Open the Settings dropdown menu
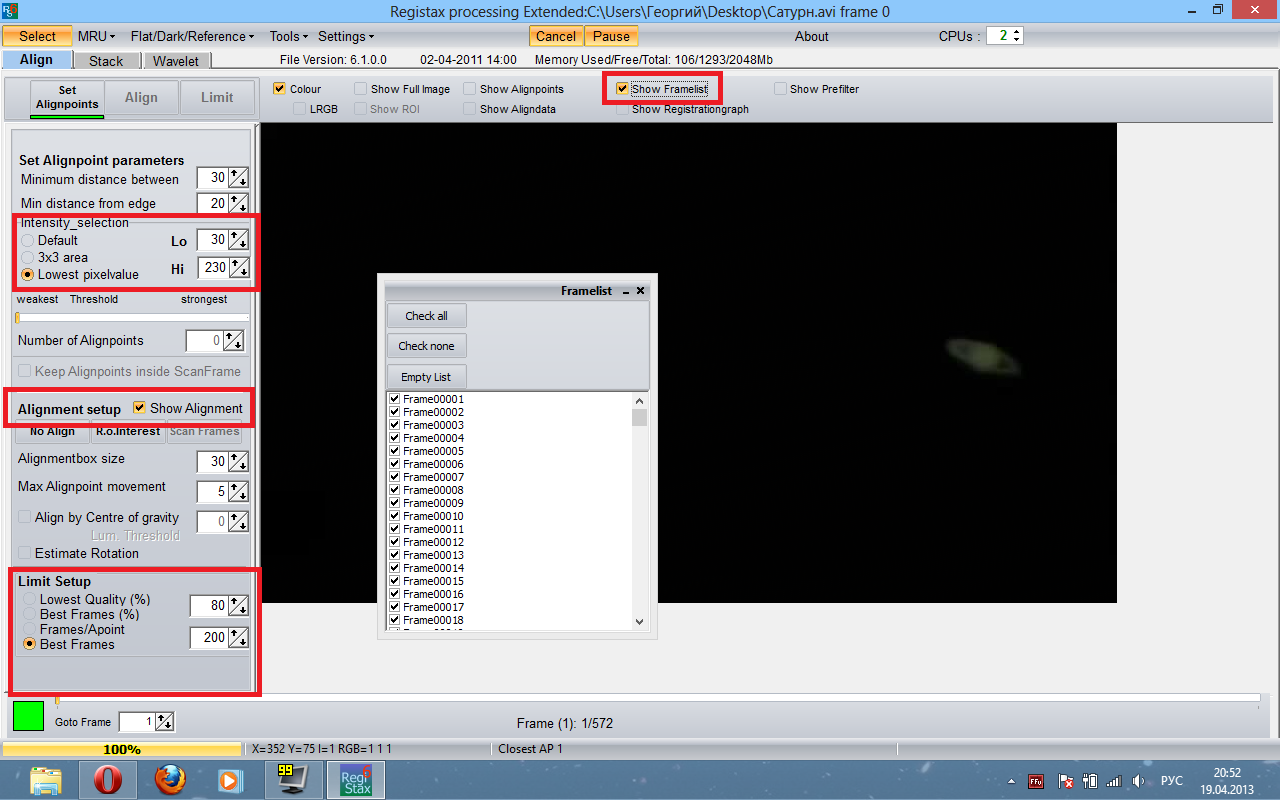Screen dimensions: 1280x800 348,36
